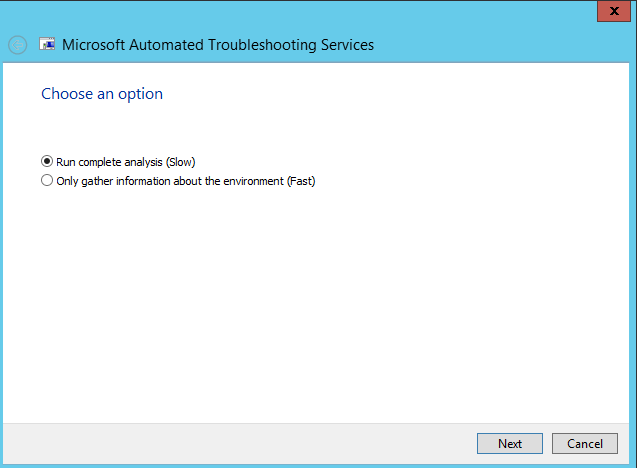Continue with the Next button
The image size is (637, 468).
pyautogui.click(x=510, y=443)
